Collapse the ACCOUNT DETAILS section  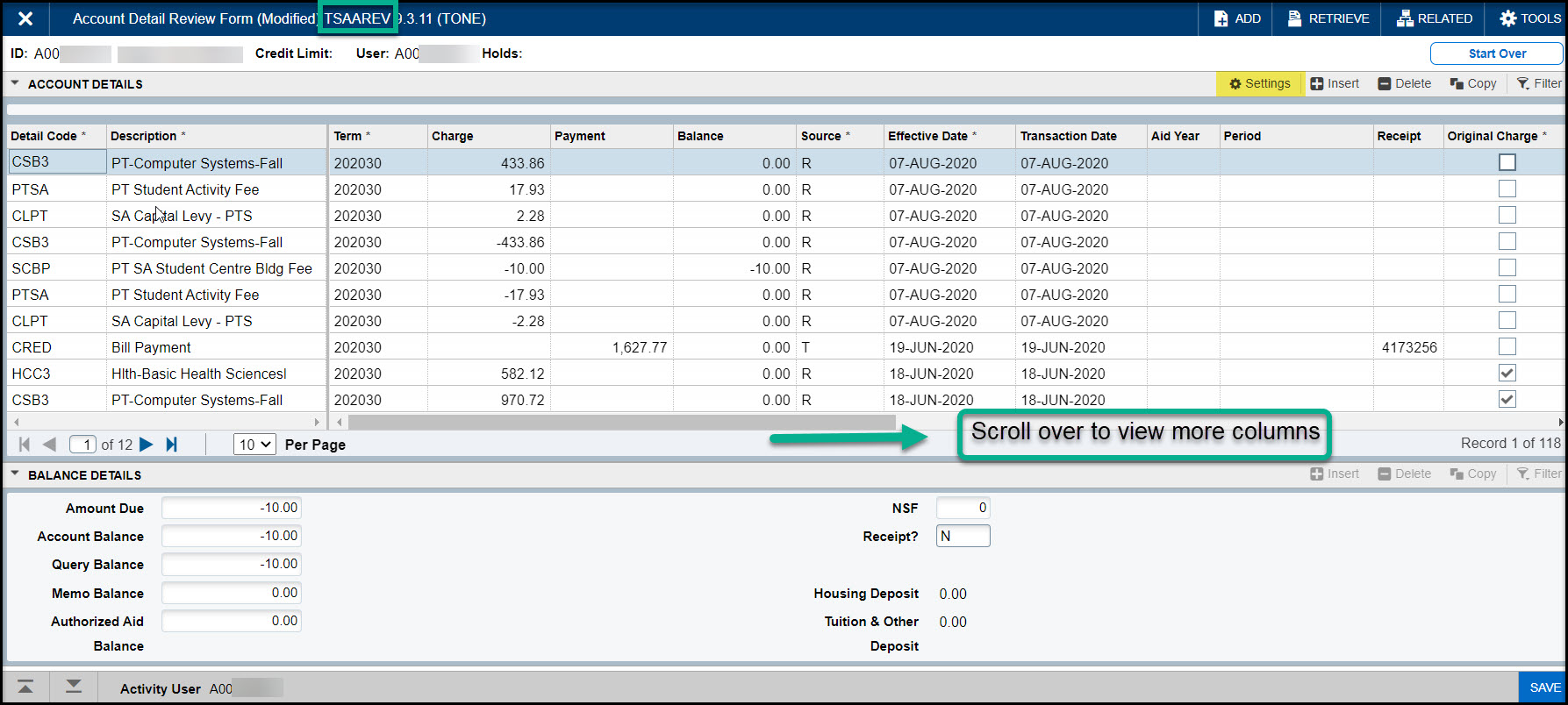tap(15, 83)
